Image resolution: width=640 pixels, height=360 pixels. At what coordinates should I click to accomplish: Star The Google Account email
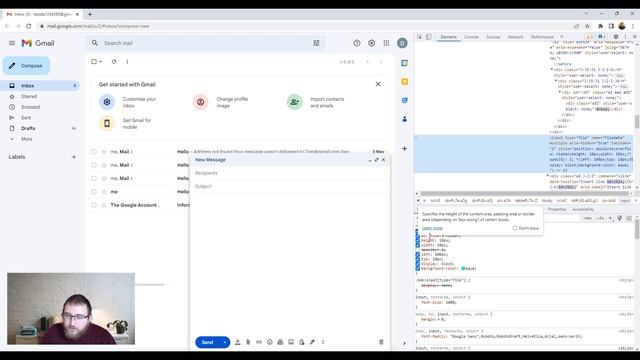tap(104, 205)
